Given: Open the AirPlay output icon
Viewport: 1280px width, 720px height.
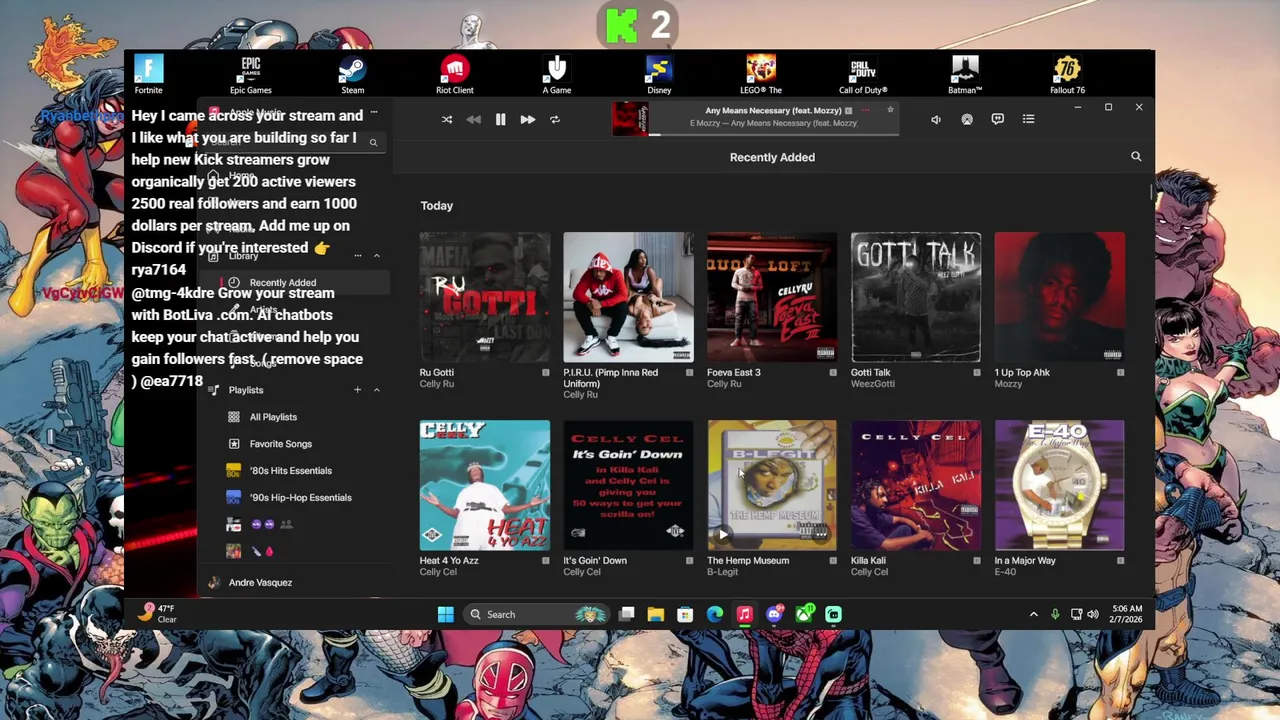Looking at the screenshot, I should [x=967, y=119].
